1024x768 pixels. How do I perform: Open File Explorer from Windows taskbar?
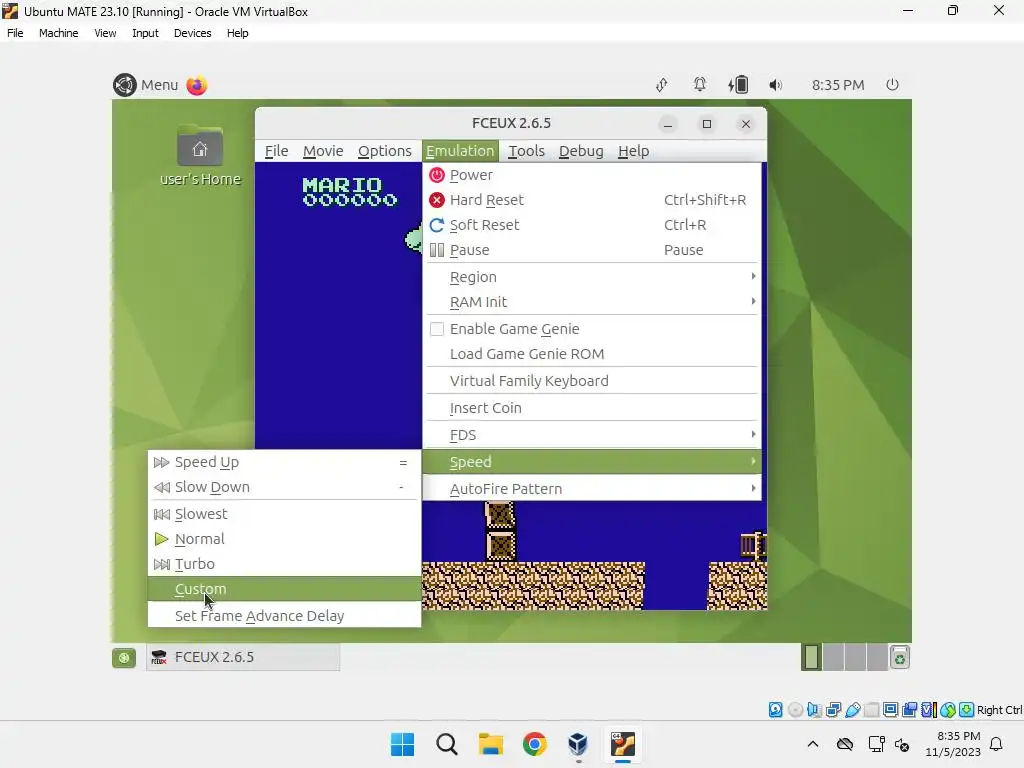coord(490,744)
